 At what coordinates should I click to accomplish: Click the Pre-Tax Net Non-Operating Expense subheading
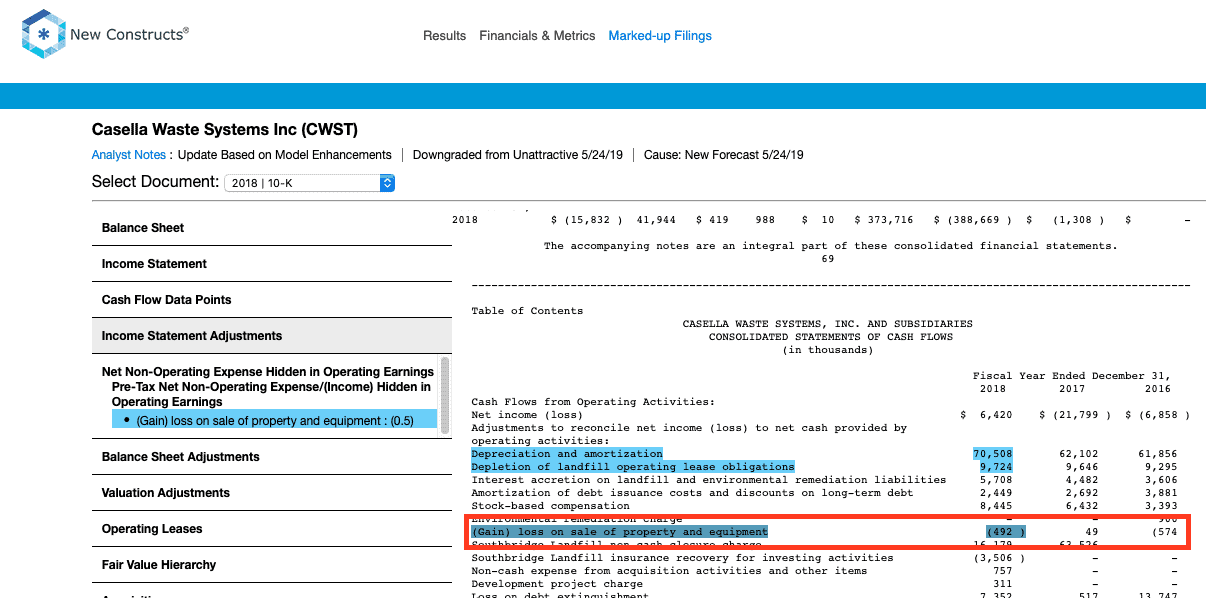(x=271, y=394)
